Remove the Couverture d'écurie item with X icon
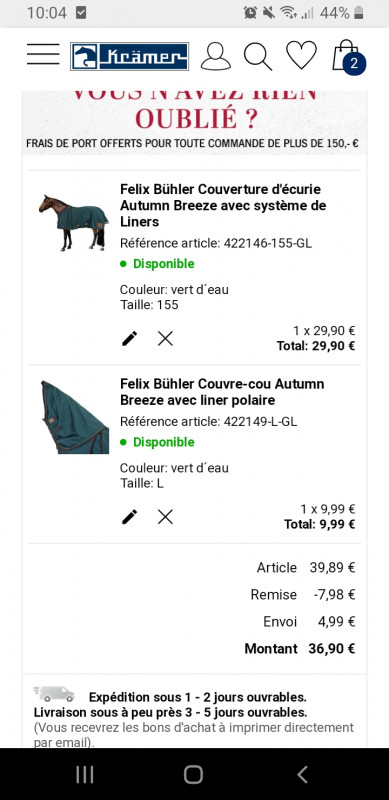 click(165, 338)
